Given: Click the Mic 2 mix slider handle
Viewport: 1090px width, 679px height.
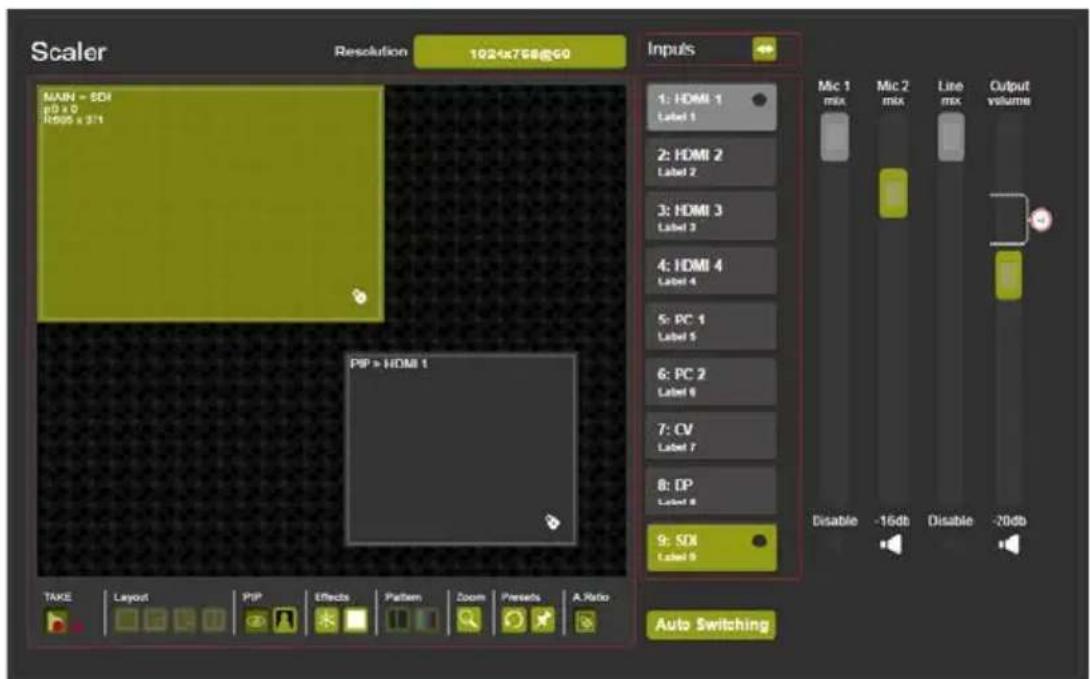Looking at the screenshot, I should [x=893, y=193].
